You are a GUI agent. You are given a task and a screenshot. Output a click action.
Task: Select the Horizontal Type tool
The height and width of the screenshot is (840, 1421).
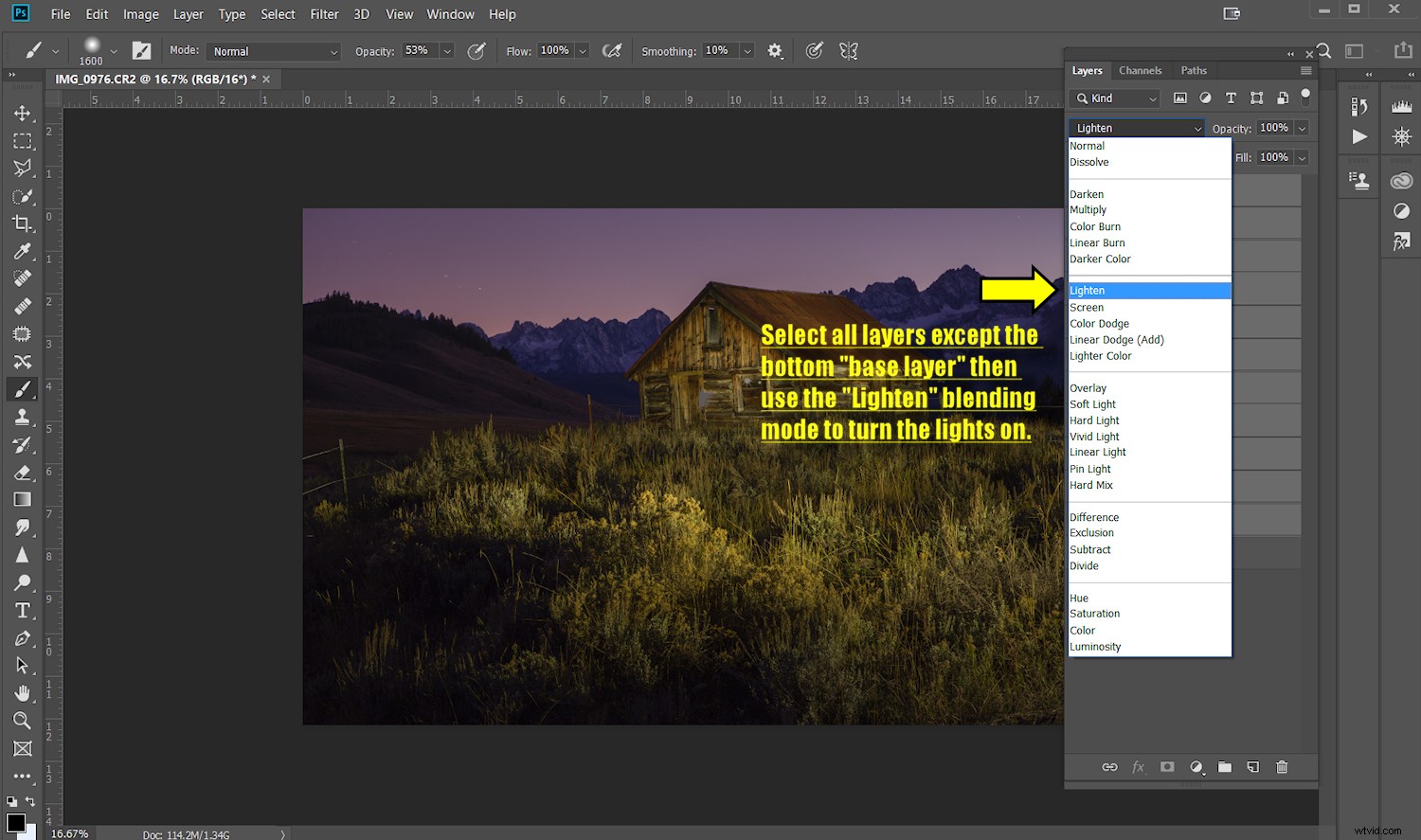[x=24, y=611]
